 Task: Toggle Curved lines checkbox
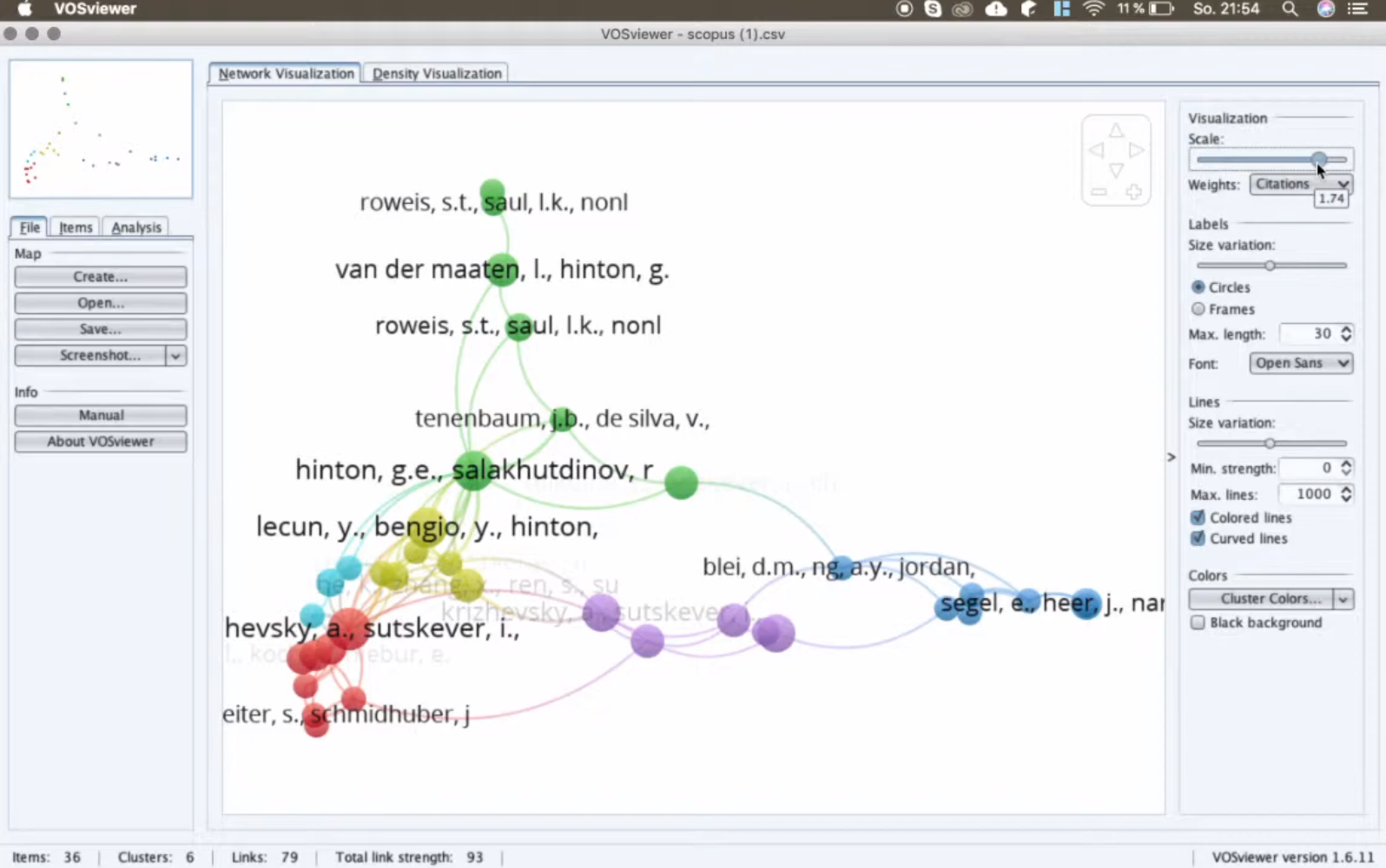click(1198, 538)
